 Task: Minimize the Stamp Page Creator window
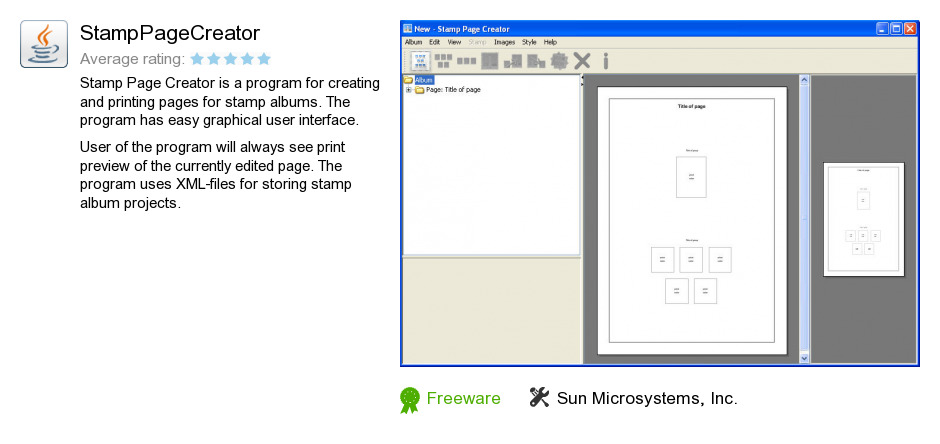[x=882, y=29]
